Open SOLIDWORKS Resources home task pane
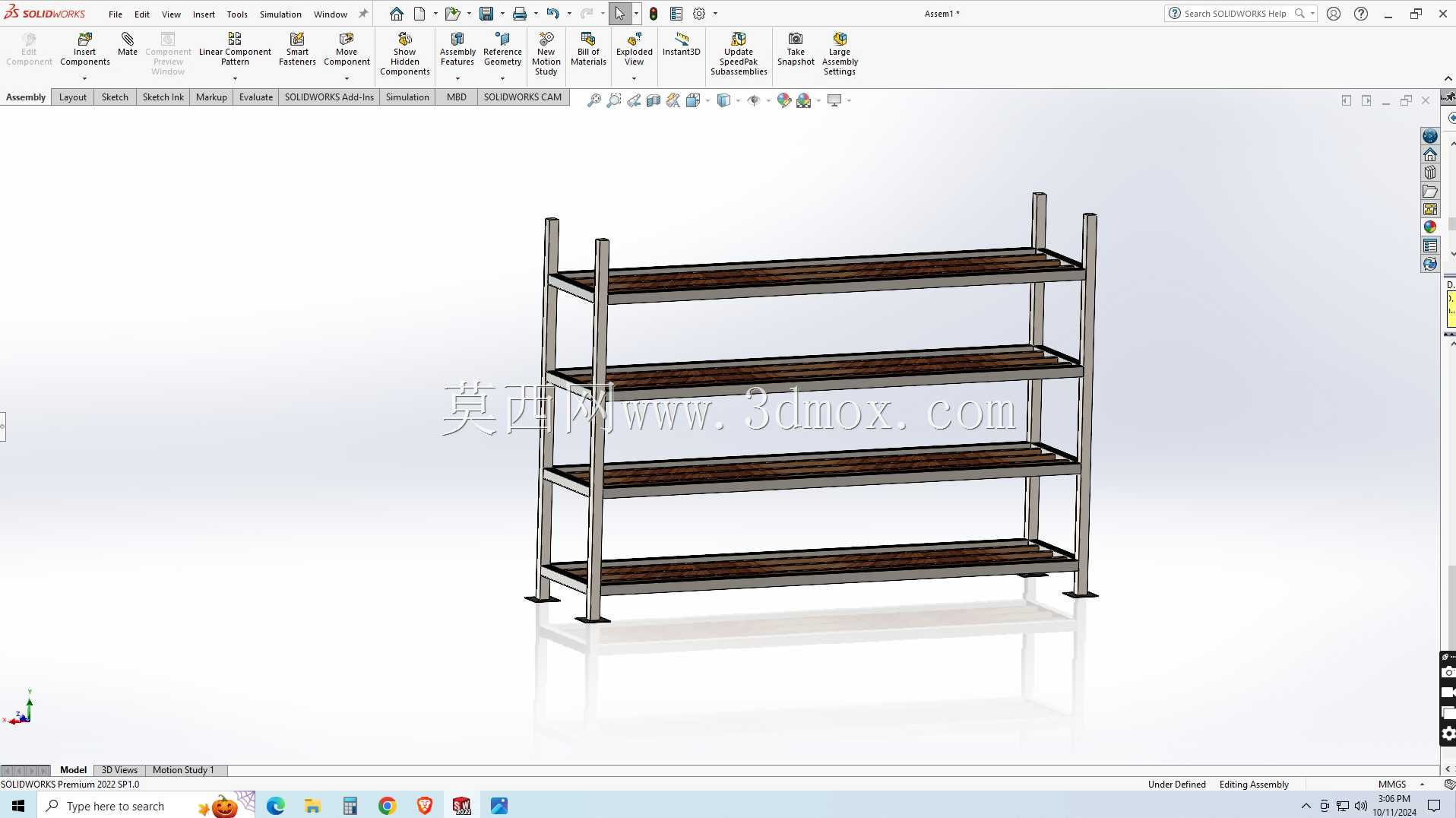The width and height of the screenshot is (1456, 818). pos(1430,154)
